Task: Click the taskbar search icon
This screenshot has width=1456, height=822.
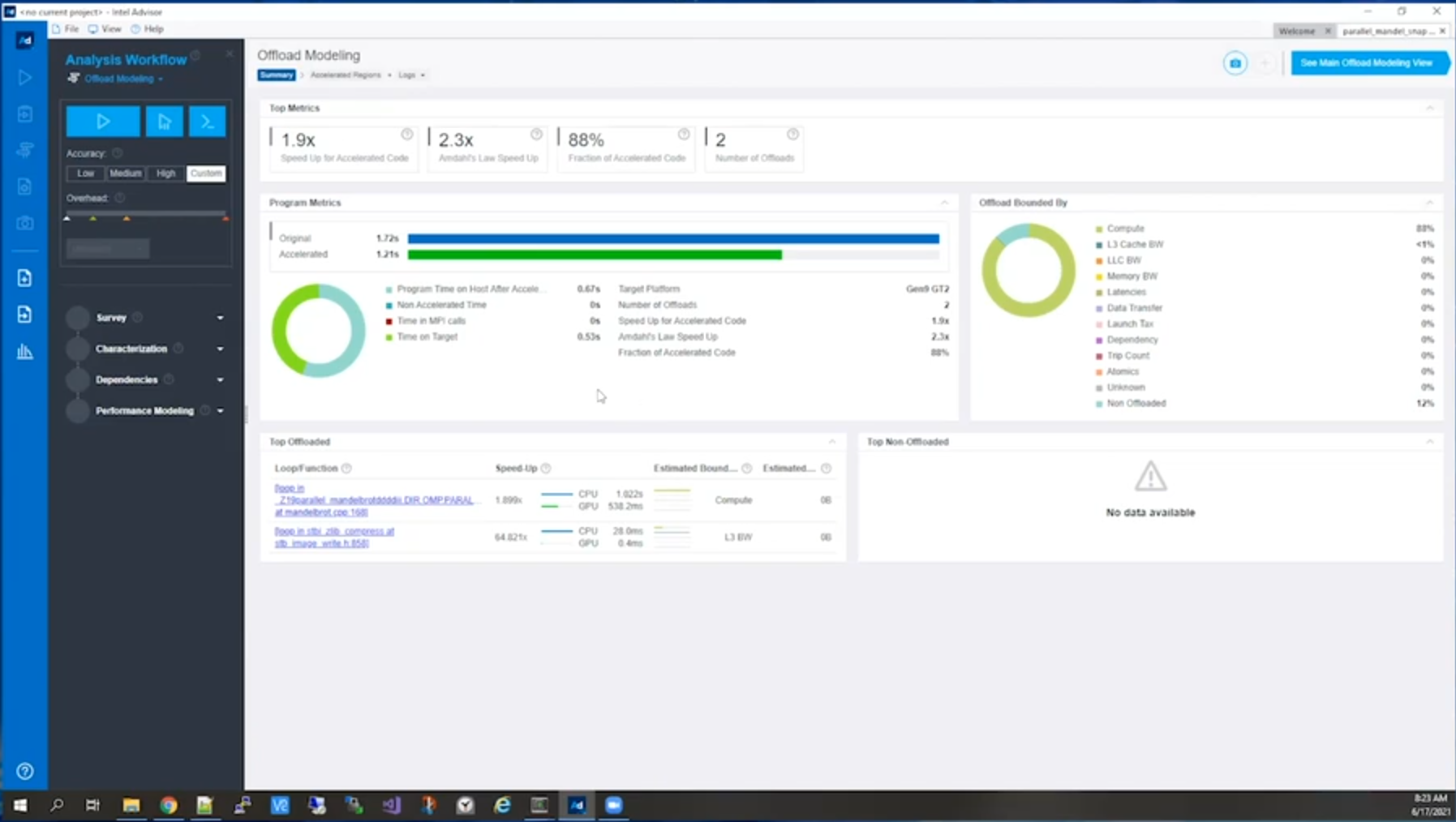Action: (57, 805)
